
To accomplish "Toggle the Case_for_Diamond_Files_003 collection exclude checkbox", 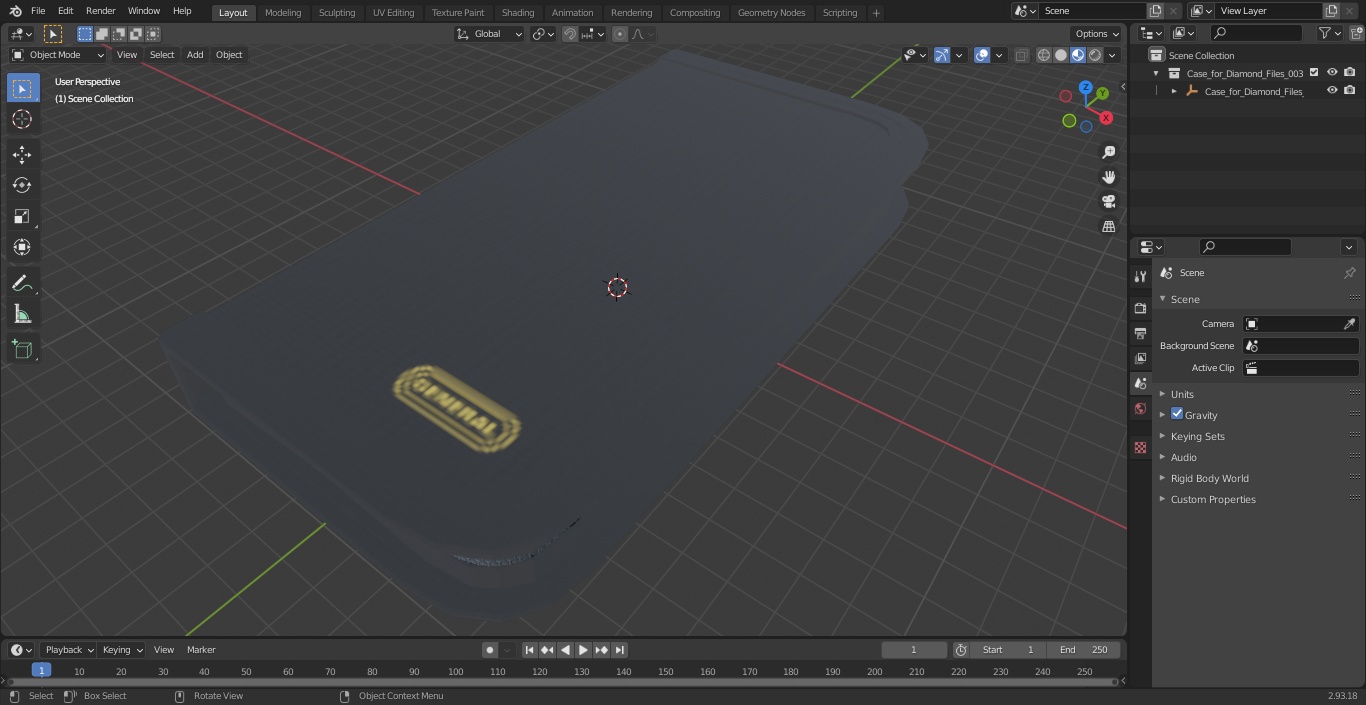I will (x=1314, y=73).
